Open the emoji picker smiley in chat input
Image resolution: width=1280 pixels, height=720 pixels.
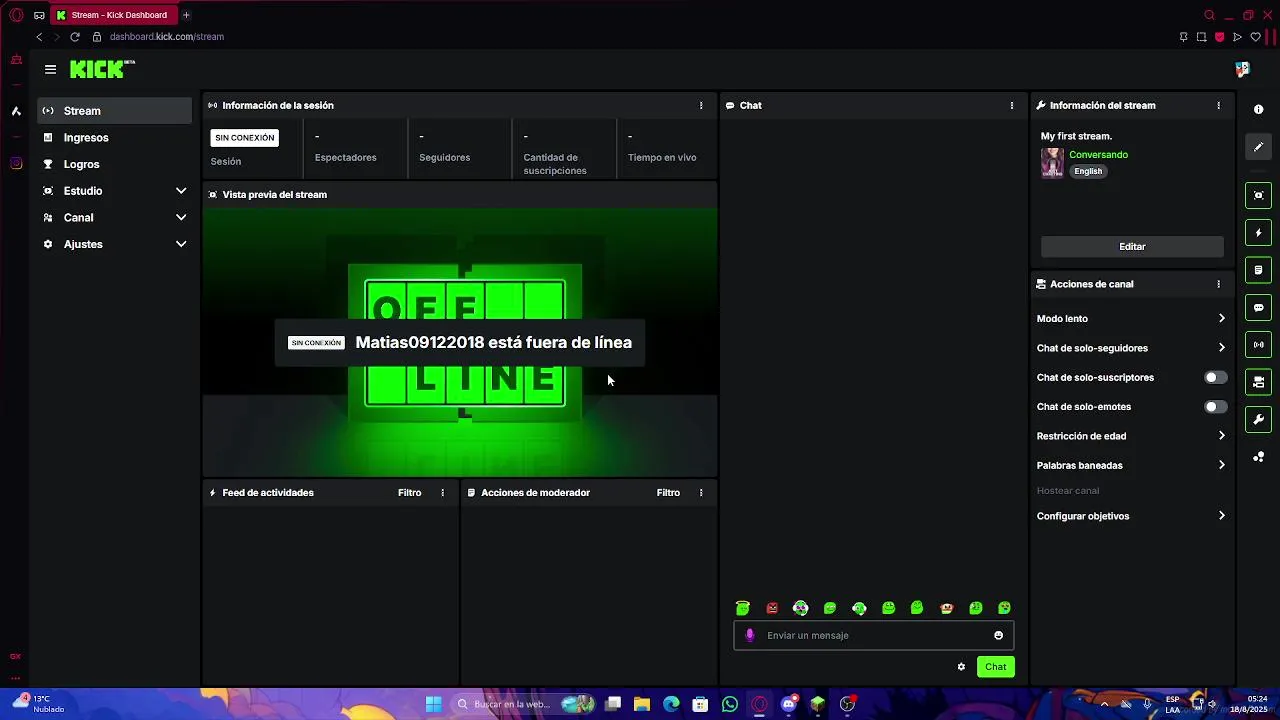pos(998,635)
